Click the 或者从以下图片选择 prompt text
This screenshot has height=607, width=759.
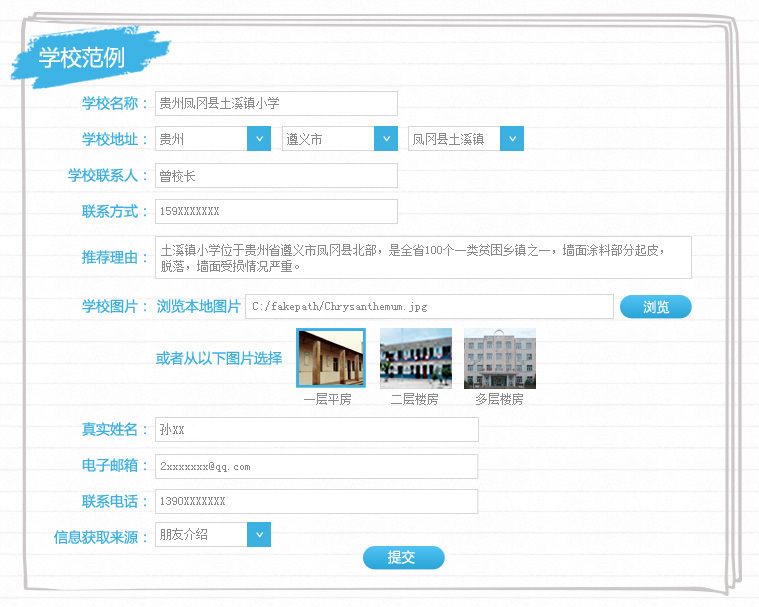tap(219, 358)
